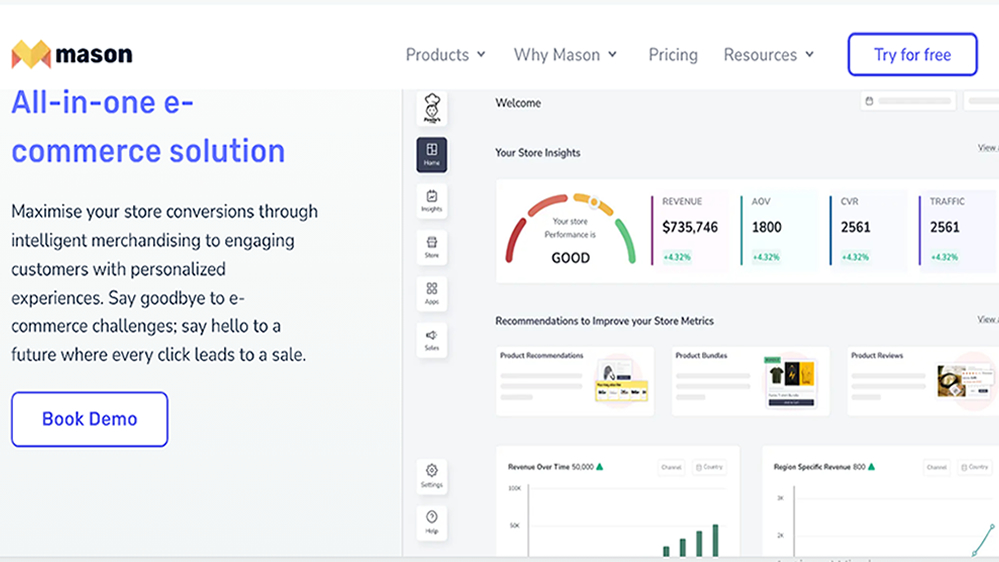Select the Revenue metric card
This screenshot has width=999, height=562.
pyautogui.click(x=691, y=230)
